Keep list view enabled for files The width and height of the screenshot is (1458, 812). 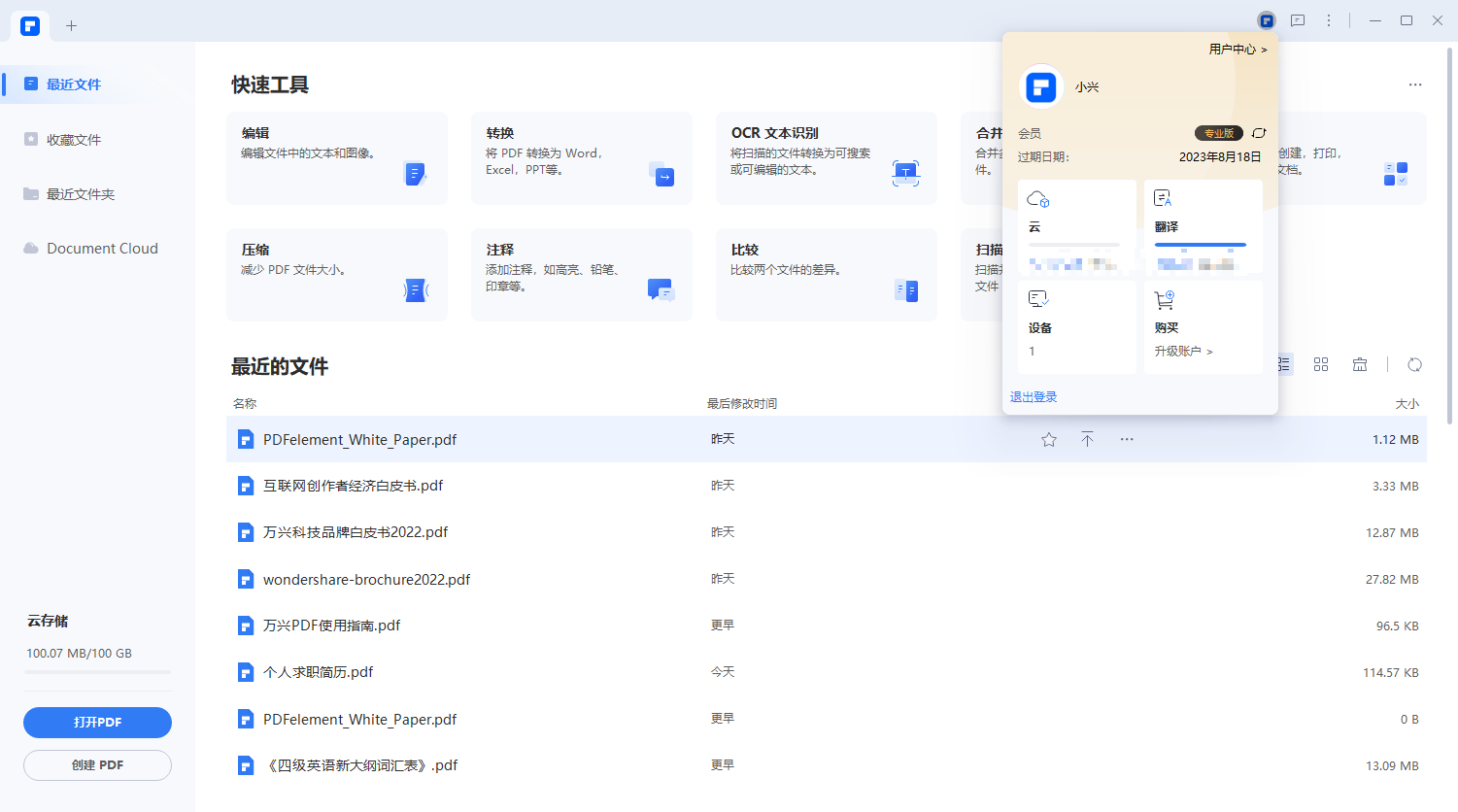pyautogui.click(x=1282, y=364)
